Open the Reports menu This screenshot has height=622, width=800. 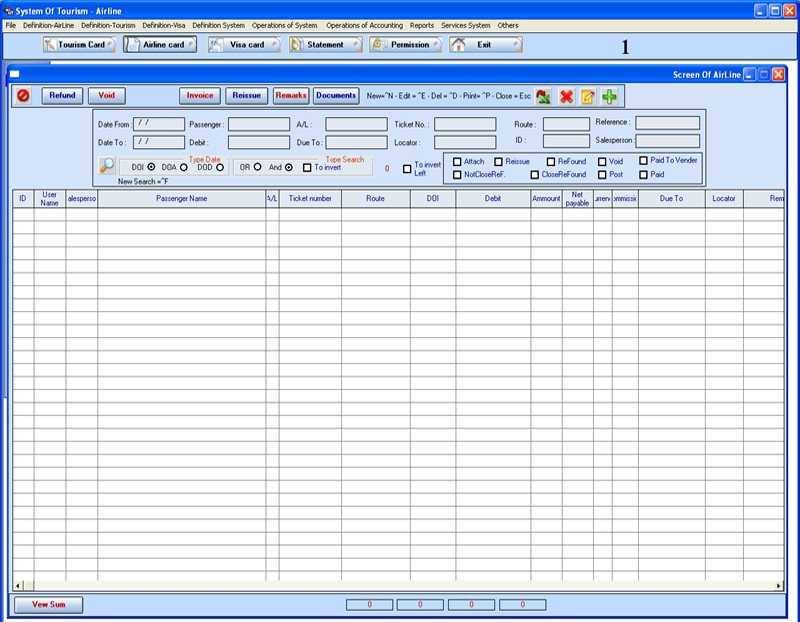click(x=421, y=25)
